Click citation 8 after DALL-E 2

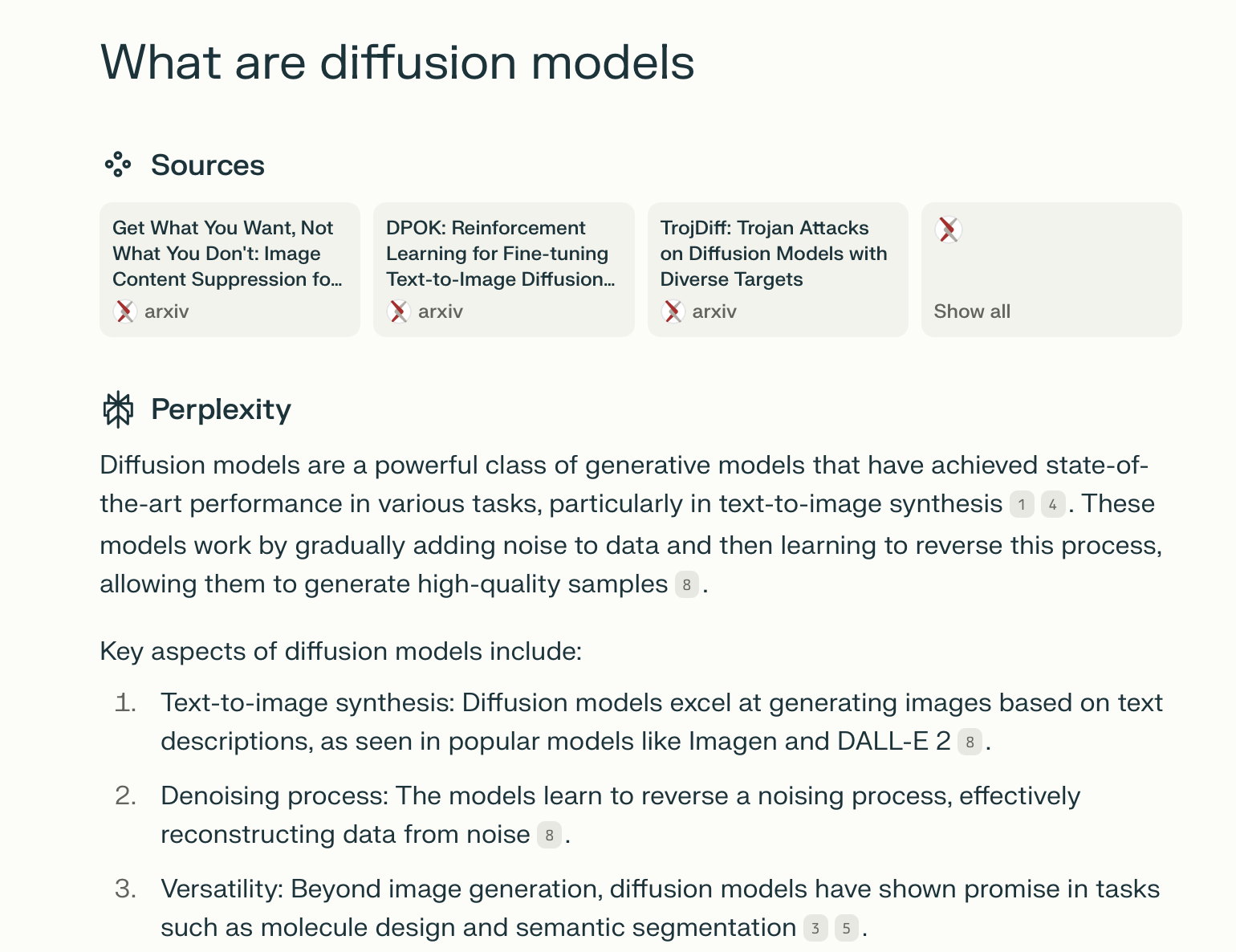(970, 742)
